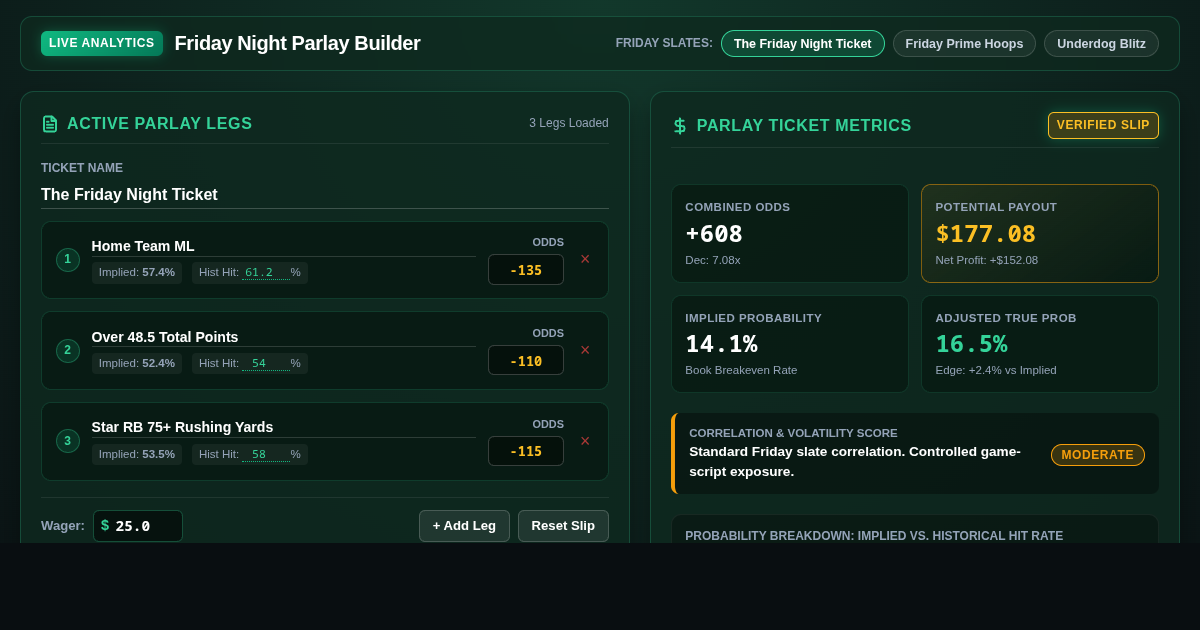Edit the -110 odds field
The height and width of the screenshot is (630, 1200).
tap(526, 361)
